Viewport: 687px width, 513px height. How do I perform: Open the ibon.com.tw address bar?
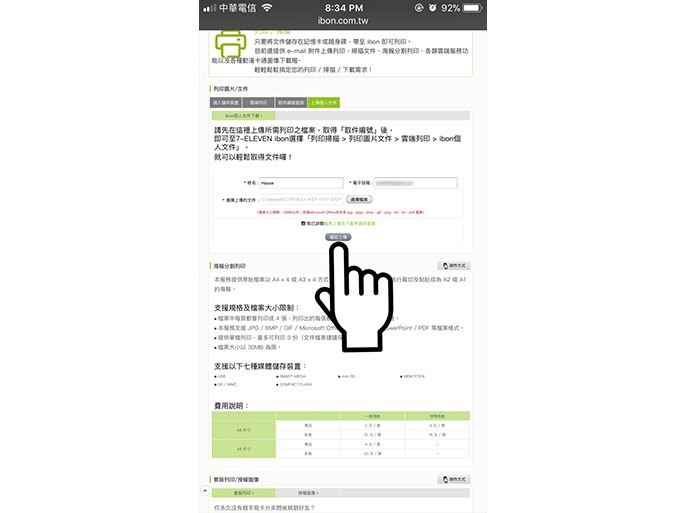click(343, 21)
